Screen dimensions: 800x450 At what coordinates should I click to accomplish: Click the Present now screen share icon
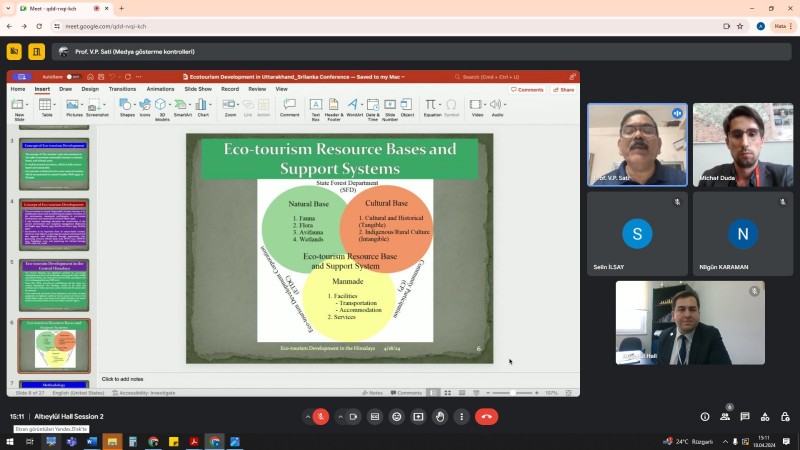(418, 416)
